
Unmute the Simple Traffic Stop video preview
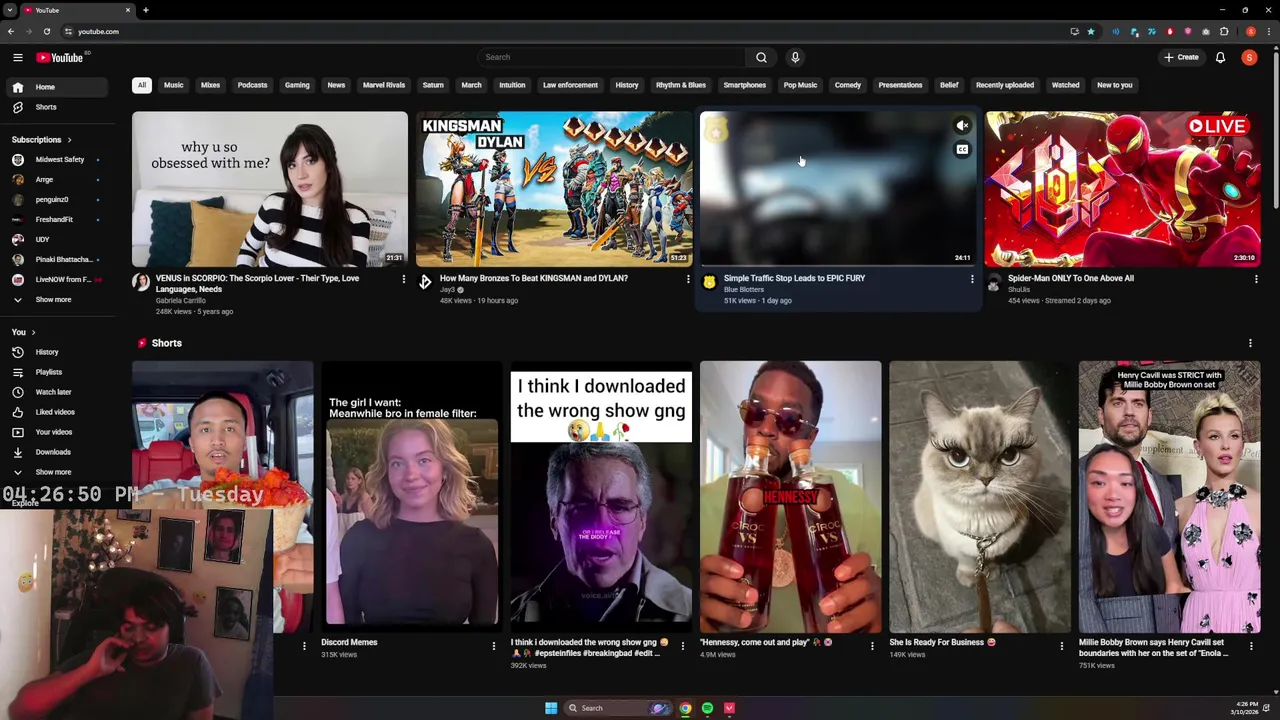coord(962,126)
